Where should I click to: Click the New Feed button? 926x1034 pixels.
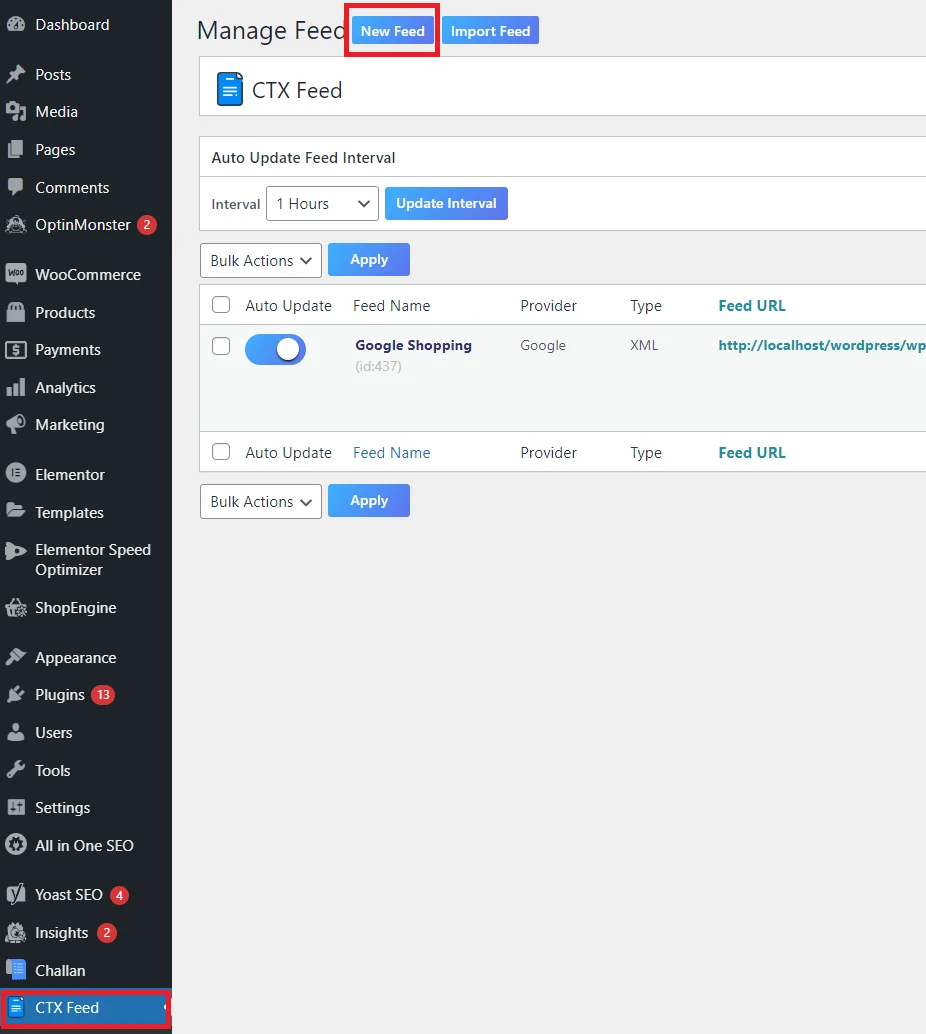pos(392,31)
